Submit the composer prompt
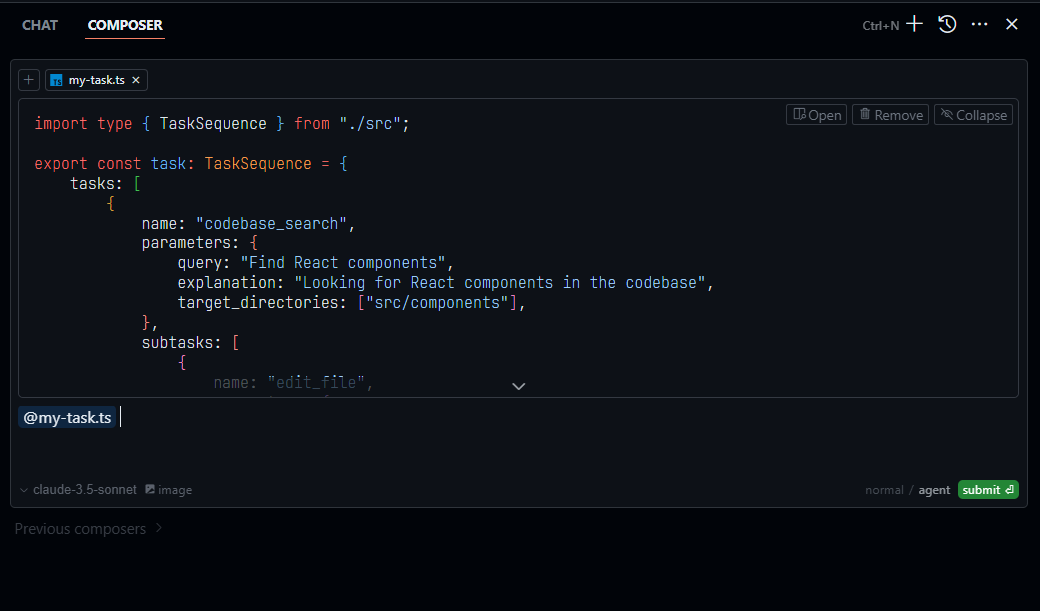Viewport: 1040px width, 611px height. click(x=988, y=490)
